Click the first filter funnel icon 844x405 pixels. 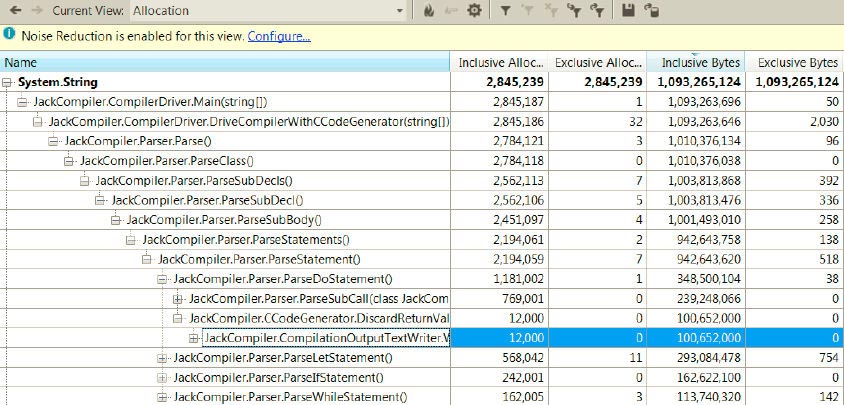point(506,11)
